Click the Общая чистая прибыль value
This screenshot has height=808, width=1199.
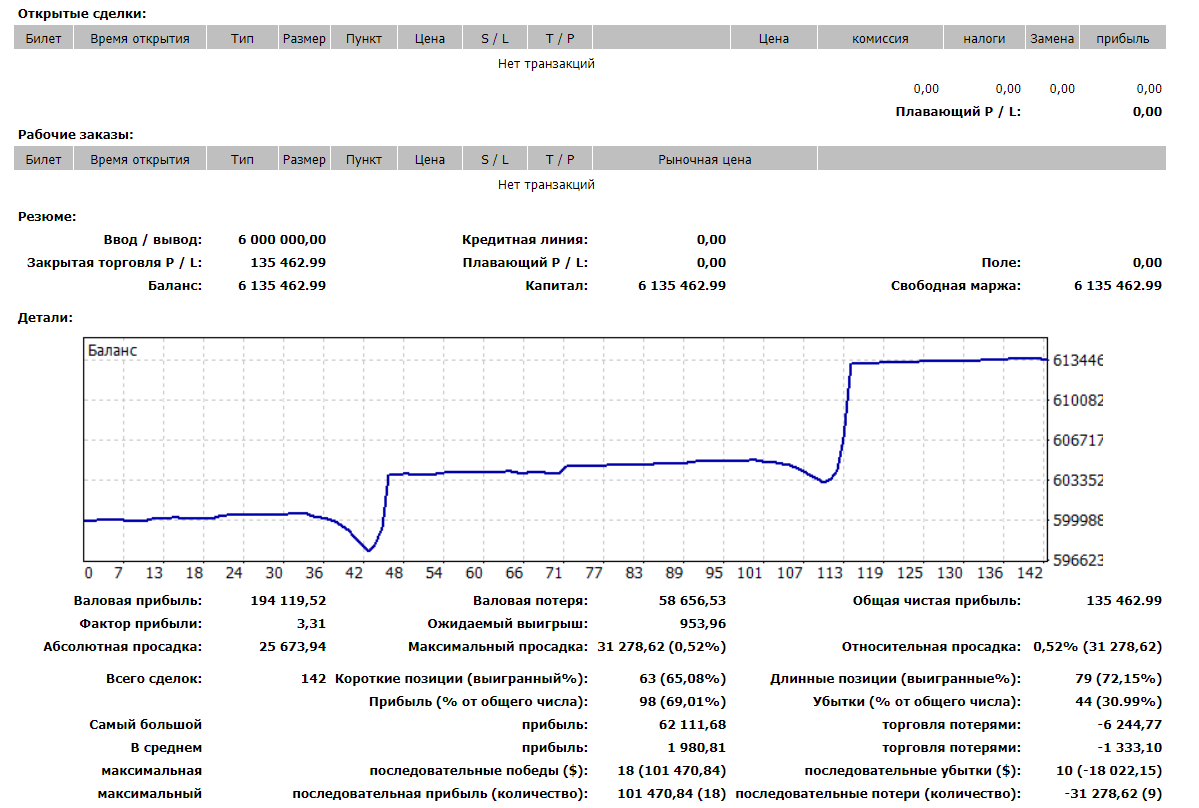[x=1124, y=600]
